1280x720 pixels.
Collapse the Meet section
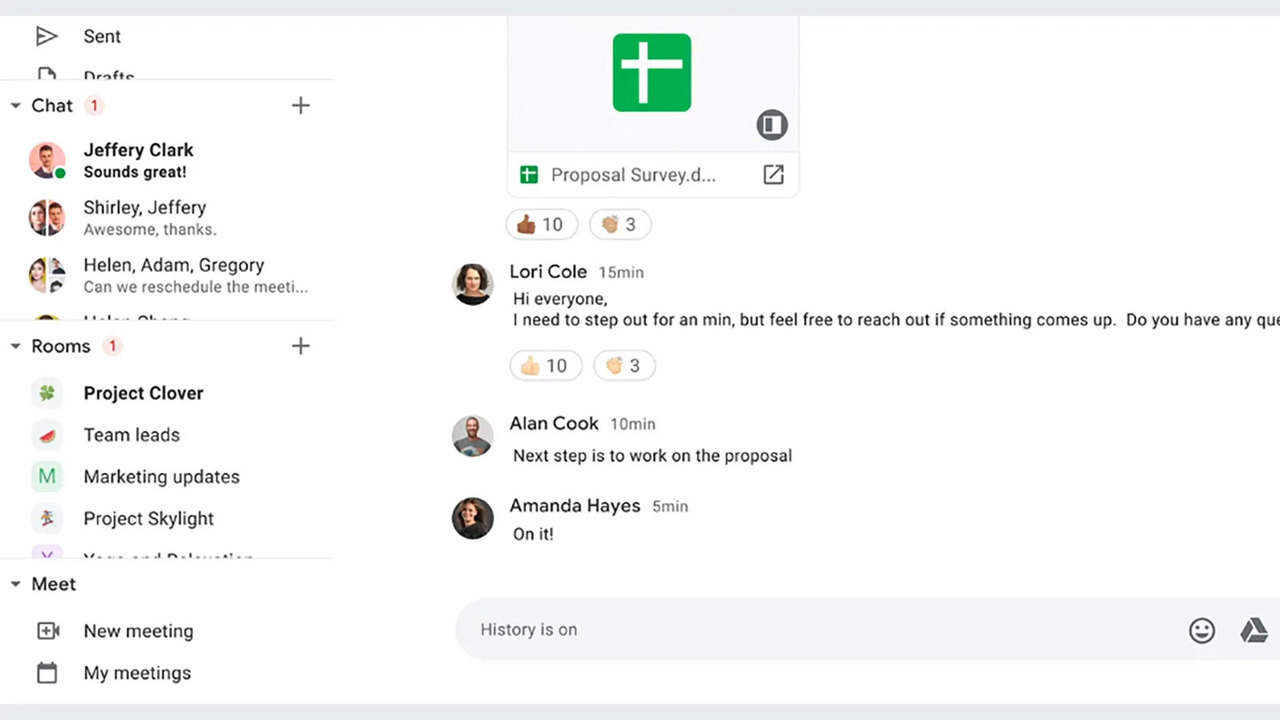16,585
